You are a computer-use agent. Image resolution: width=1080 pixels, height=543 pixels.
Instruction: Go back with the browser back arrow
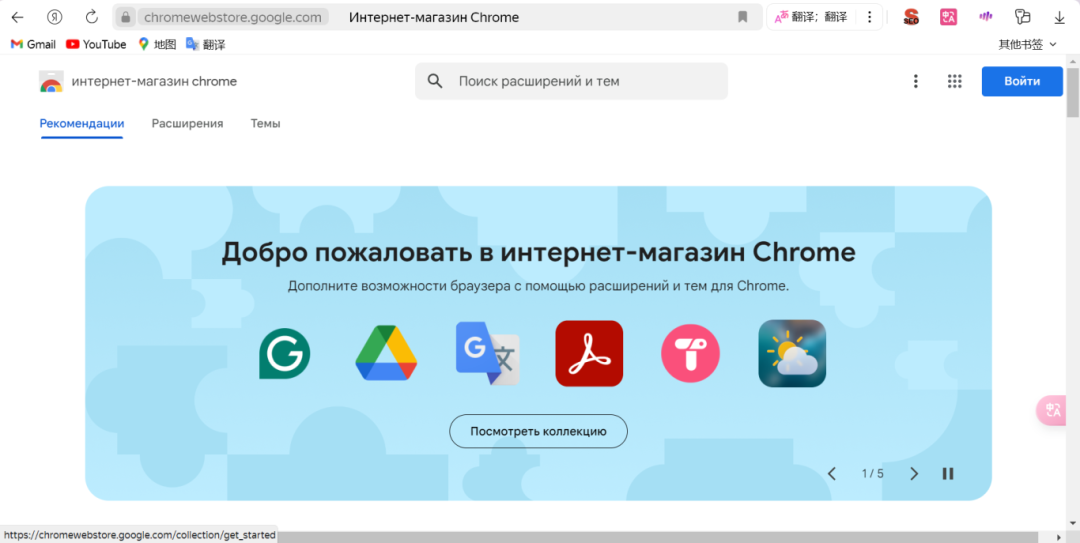[18, 17]
